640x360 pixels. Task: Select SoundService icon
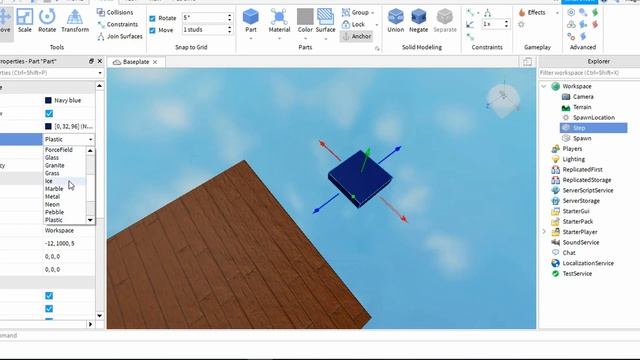pyautogui.click(x=556, y=242)
